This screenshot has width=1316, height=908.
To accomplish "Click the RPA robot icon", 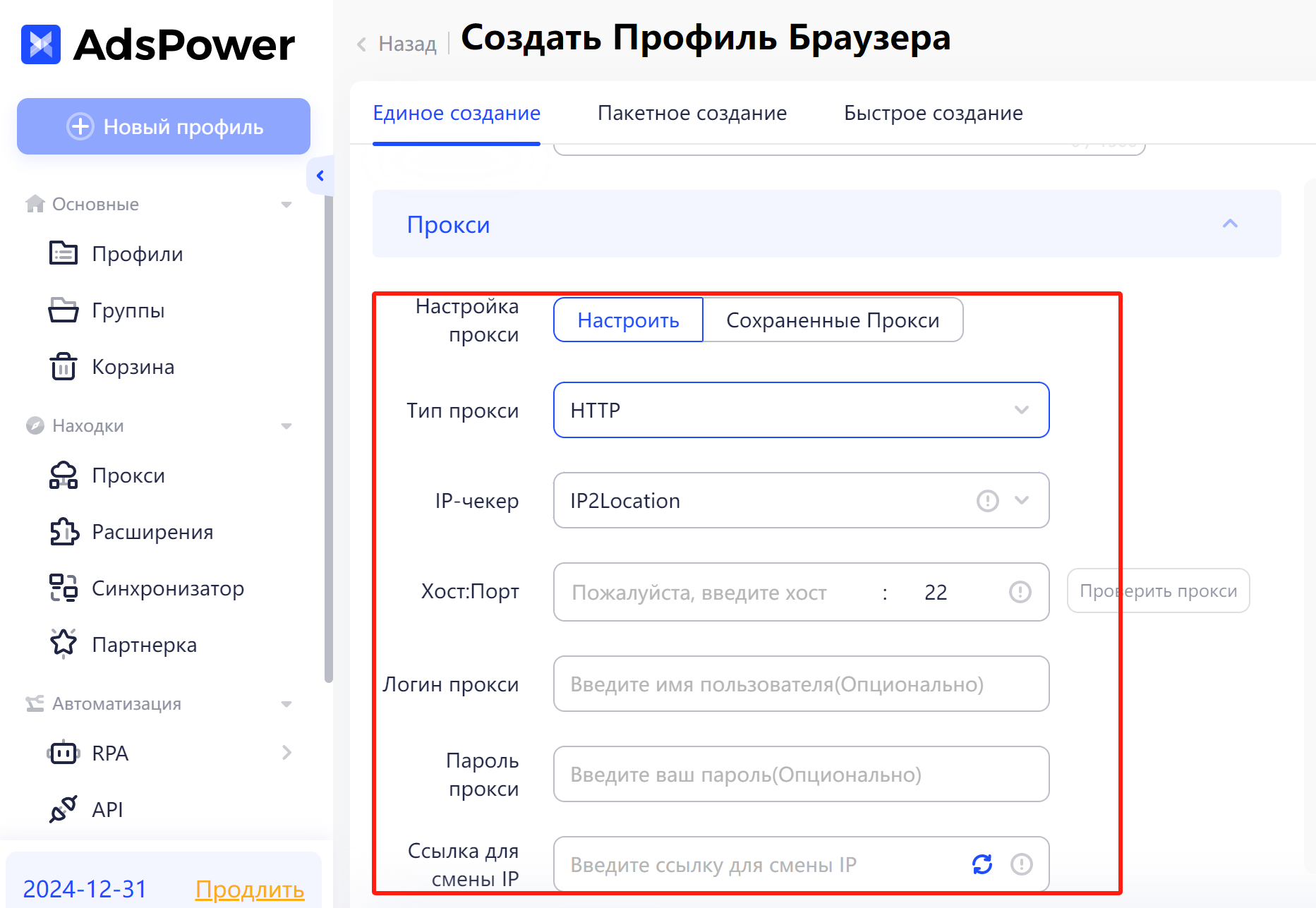I will coord(64,753).
